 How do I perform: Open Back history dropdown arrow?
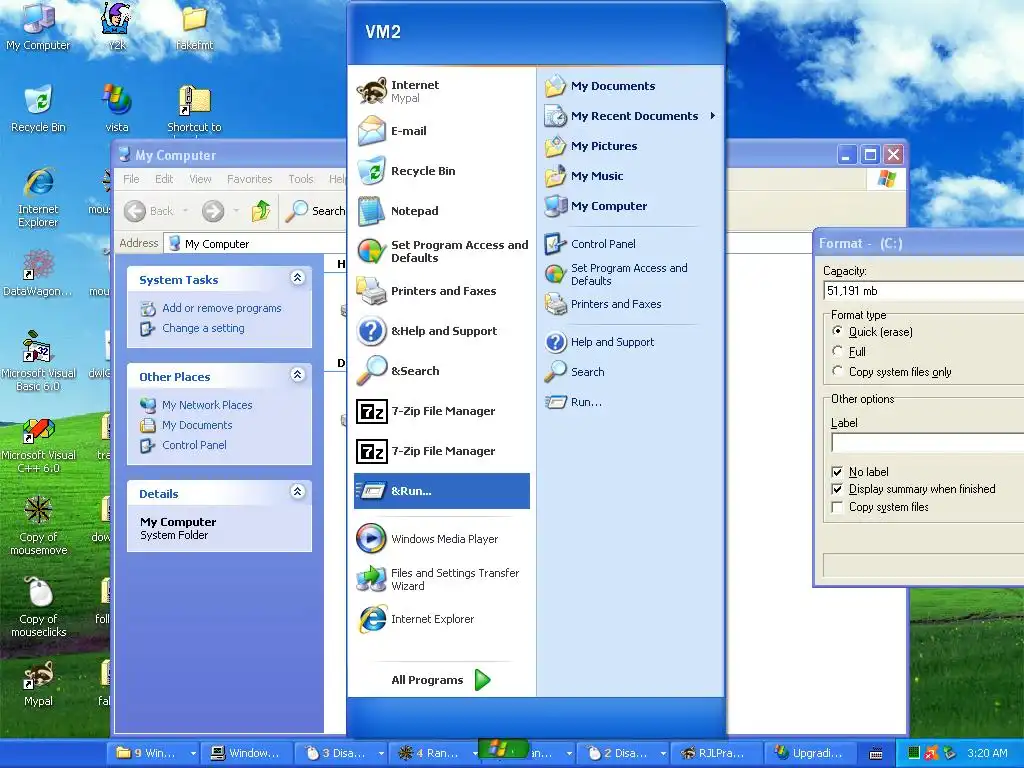click(x=185, y=211)
